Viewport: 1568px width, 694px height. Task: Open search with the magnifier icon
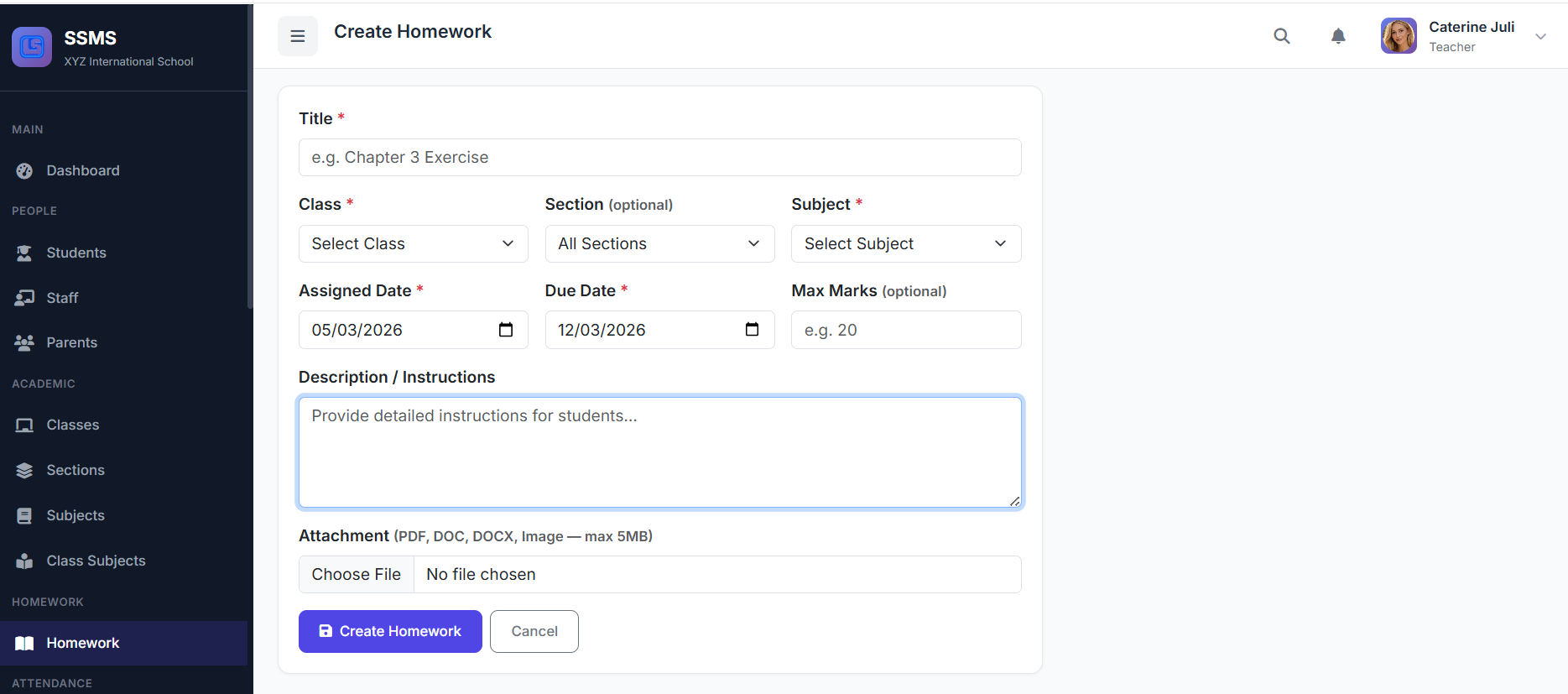(1281, 36)
